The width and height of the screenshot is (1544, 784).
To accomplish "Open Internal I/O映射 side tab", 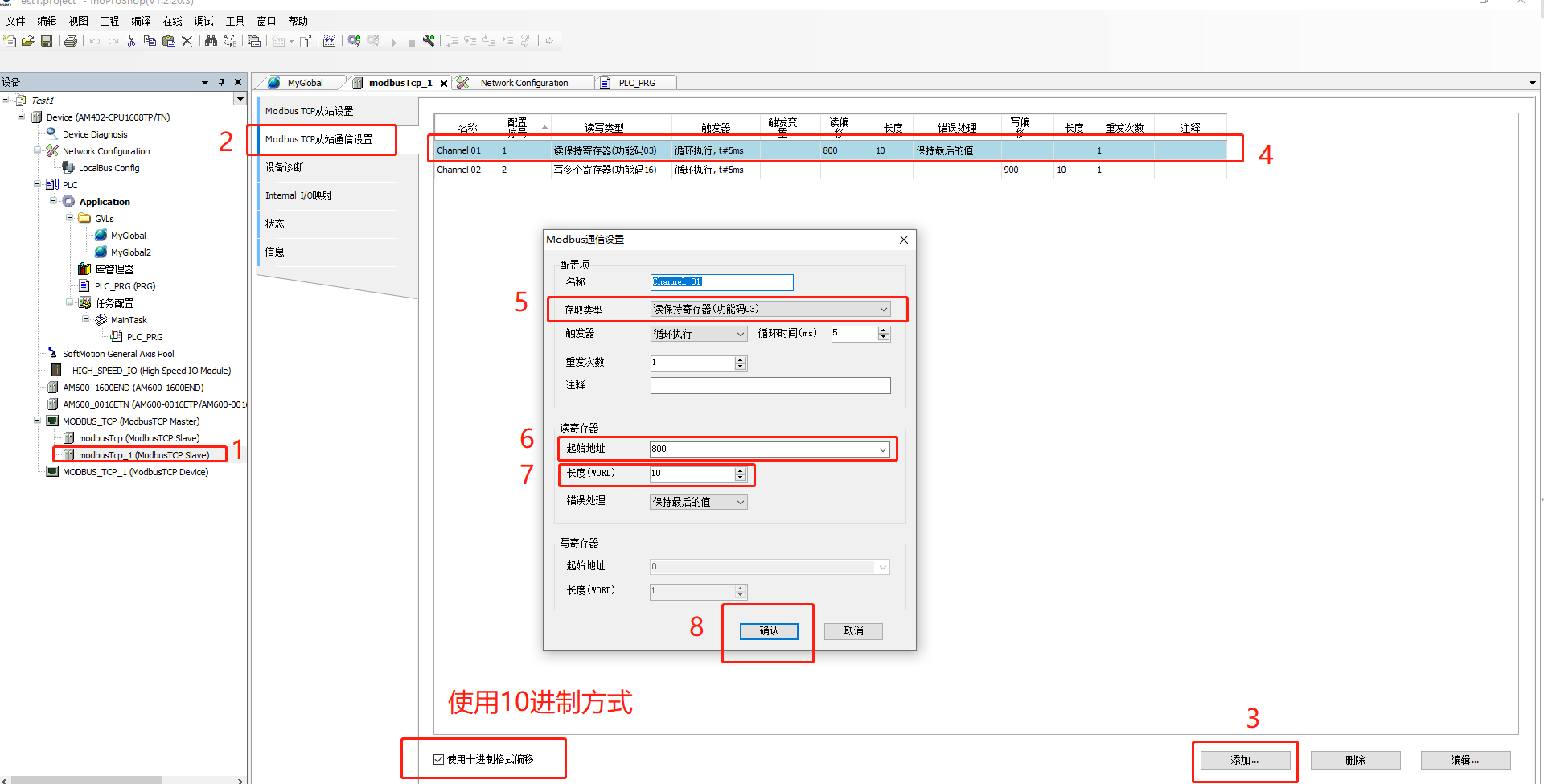I will 298,195.
